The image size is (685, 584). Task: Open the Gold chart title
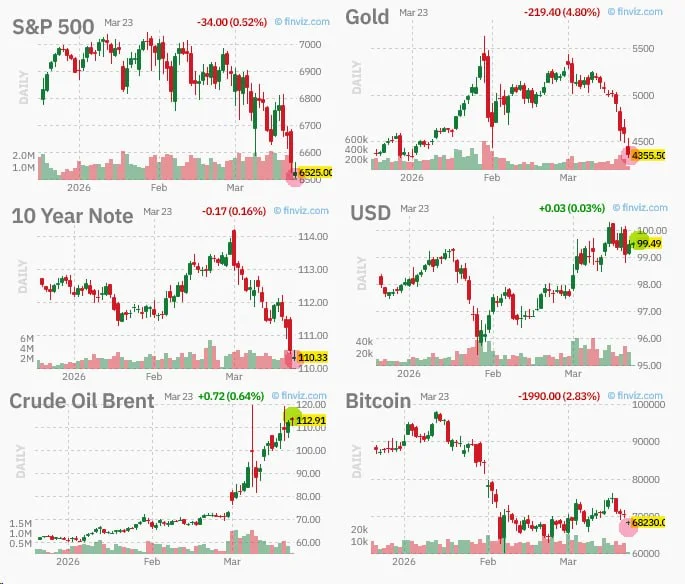[366, 17]
